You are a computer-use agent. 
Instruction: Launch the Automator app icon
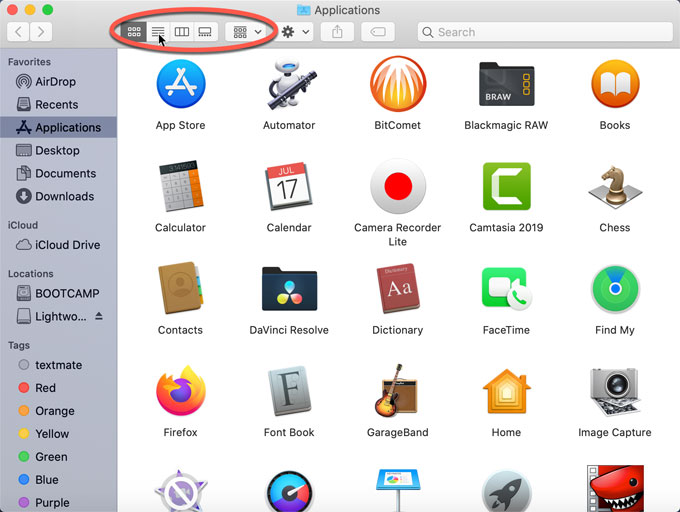(x=289, y=84)
